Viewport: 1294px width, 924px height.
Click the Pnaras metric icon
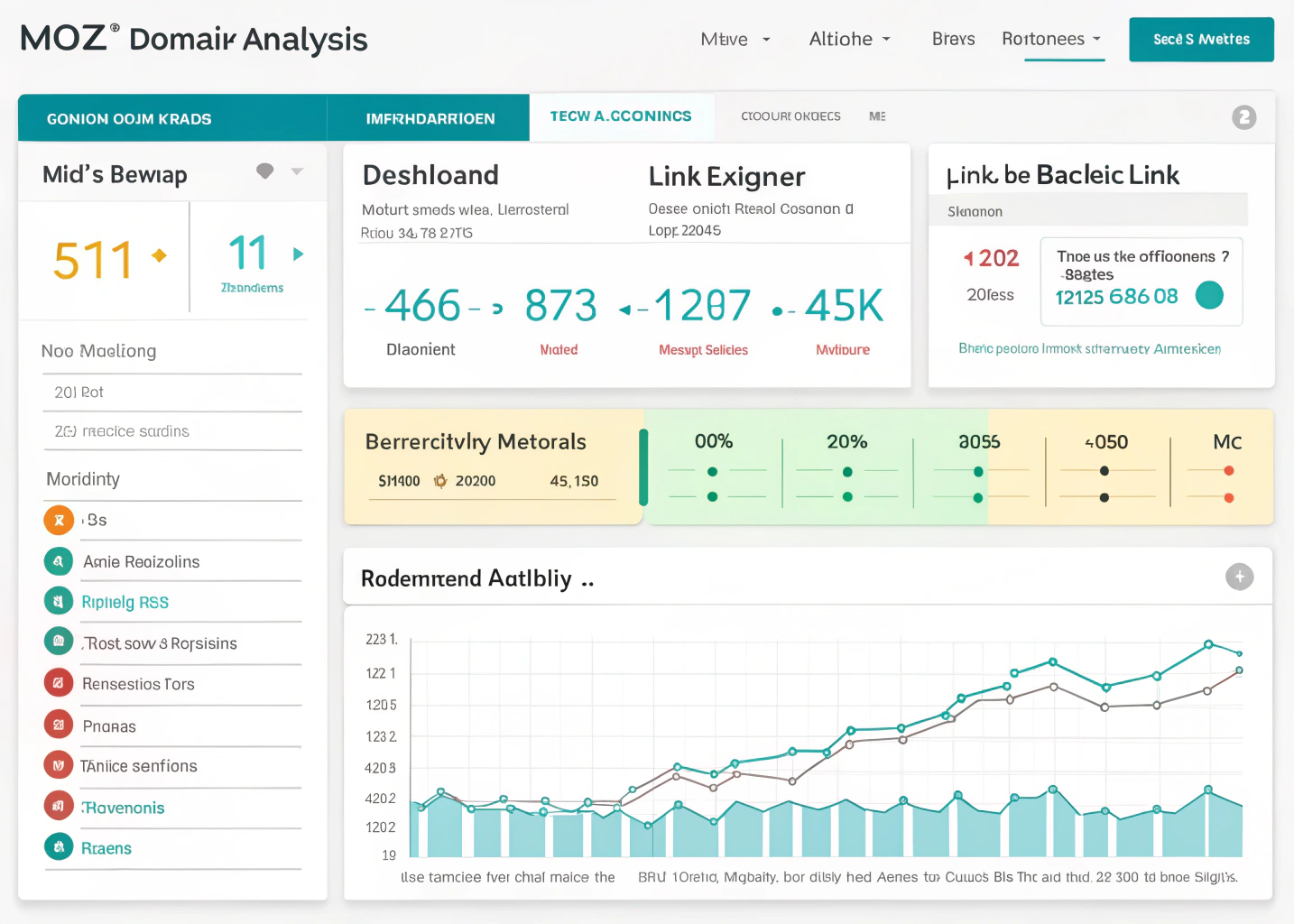[x=58, y=725]
